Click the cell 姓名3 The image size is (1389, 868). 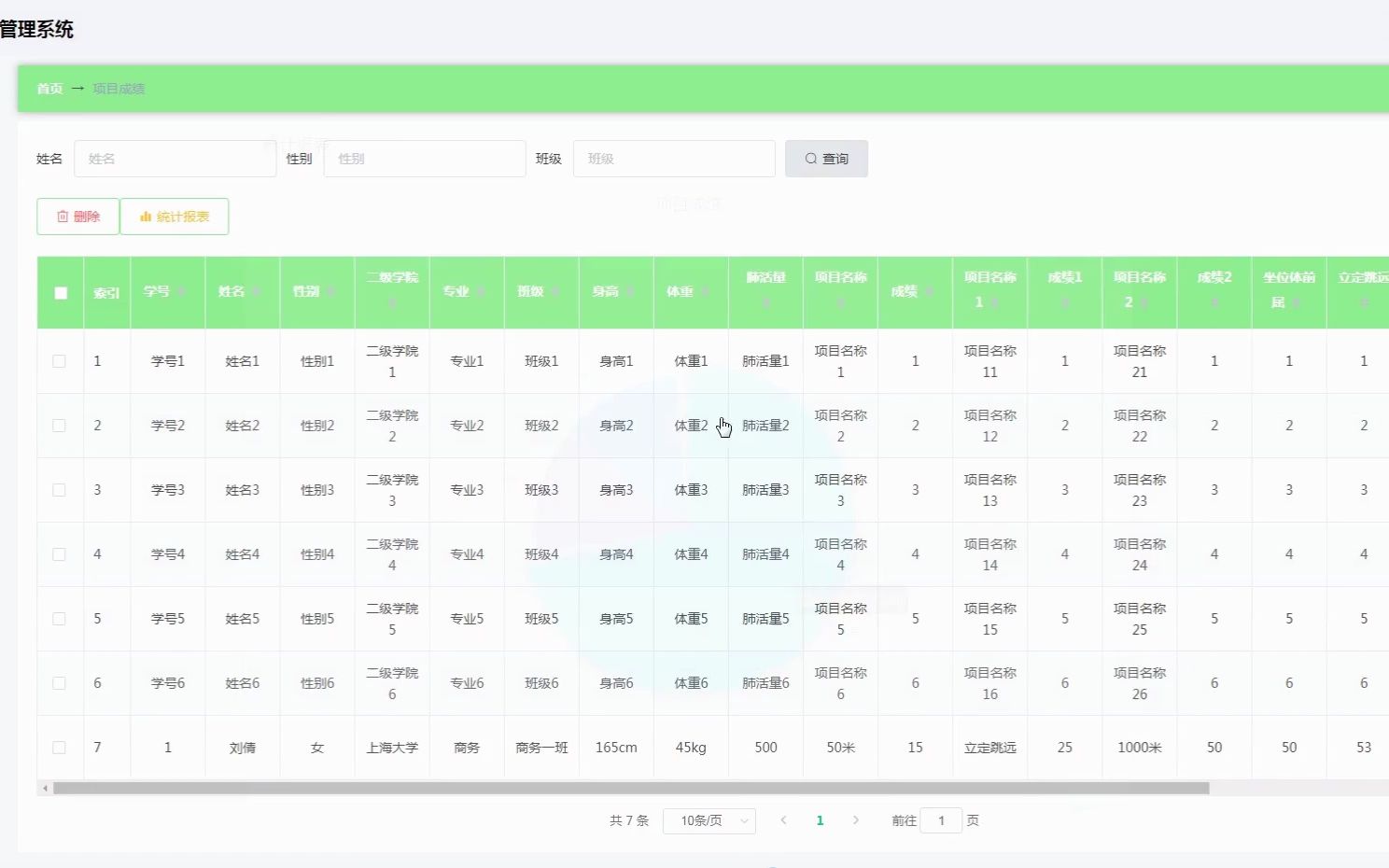243,490
